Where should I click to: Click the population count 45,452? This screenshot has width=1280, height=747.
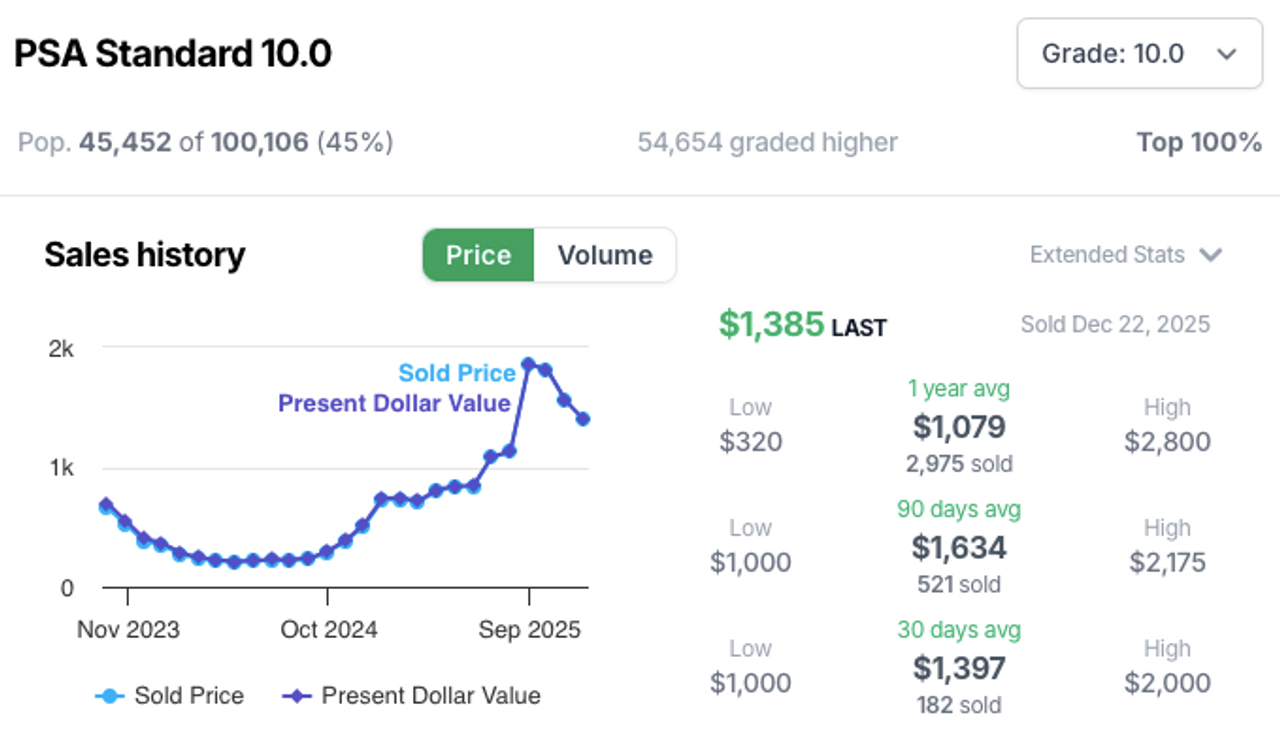(125, 143)
